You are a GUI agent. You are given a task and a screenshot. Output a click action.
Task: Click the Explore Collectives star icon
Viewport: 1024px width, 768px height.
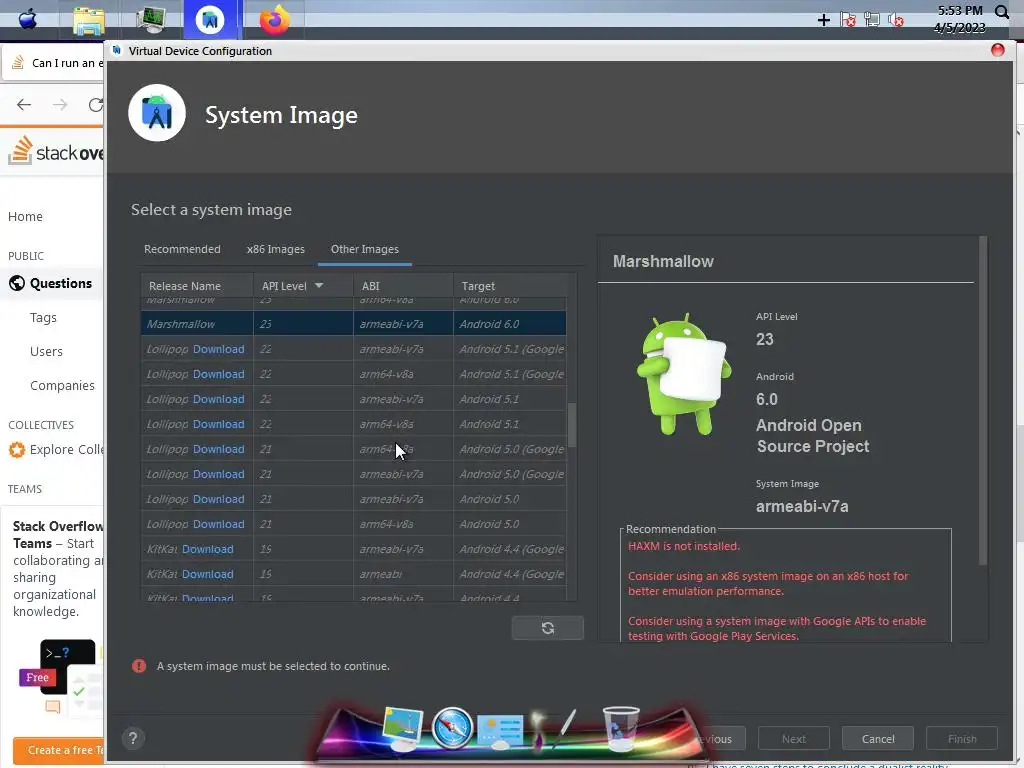[17, 449]
